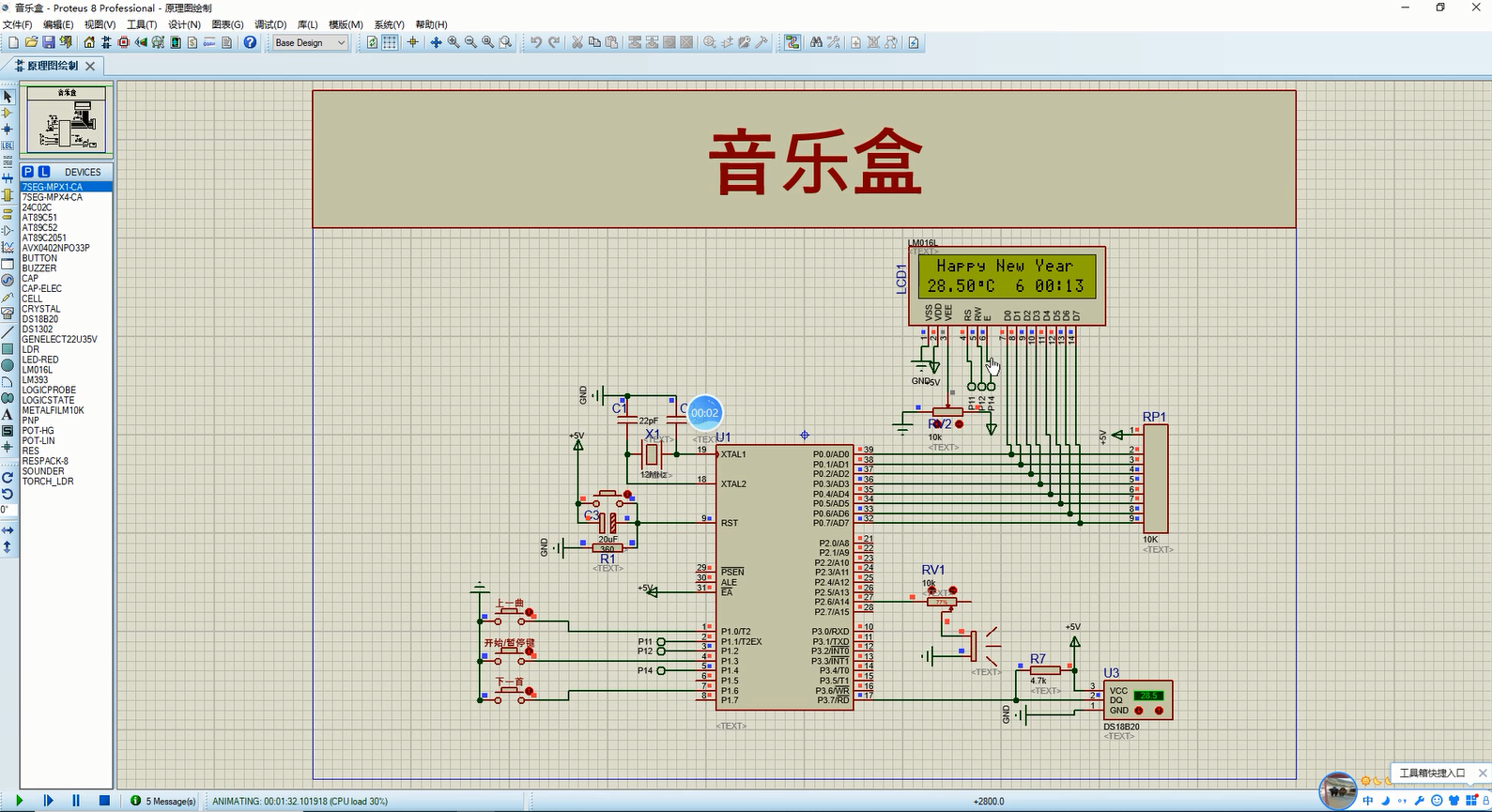This screenshot has height=812, width=1492.
Task: Open Property Assignment Tool icon
Action: [833, 42]
